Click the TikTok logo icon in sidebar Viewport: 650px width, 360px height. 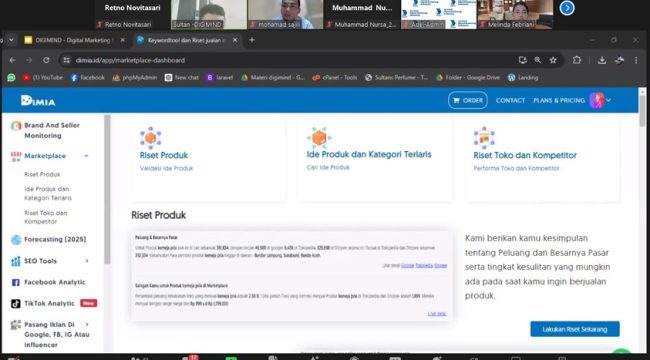16,304
